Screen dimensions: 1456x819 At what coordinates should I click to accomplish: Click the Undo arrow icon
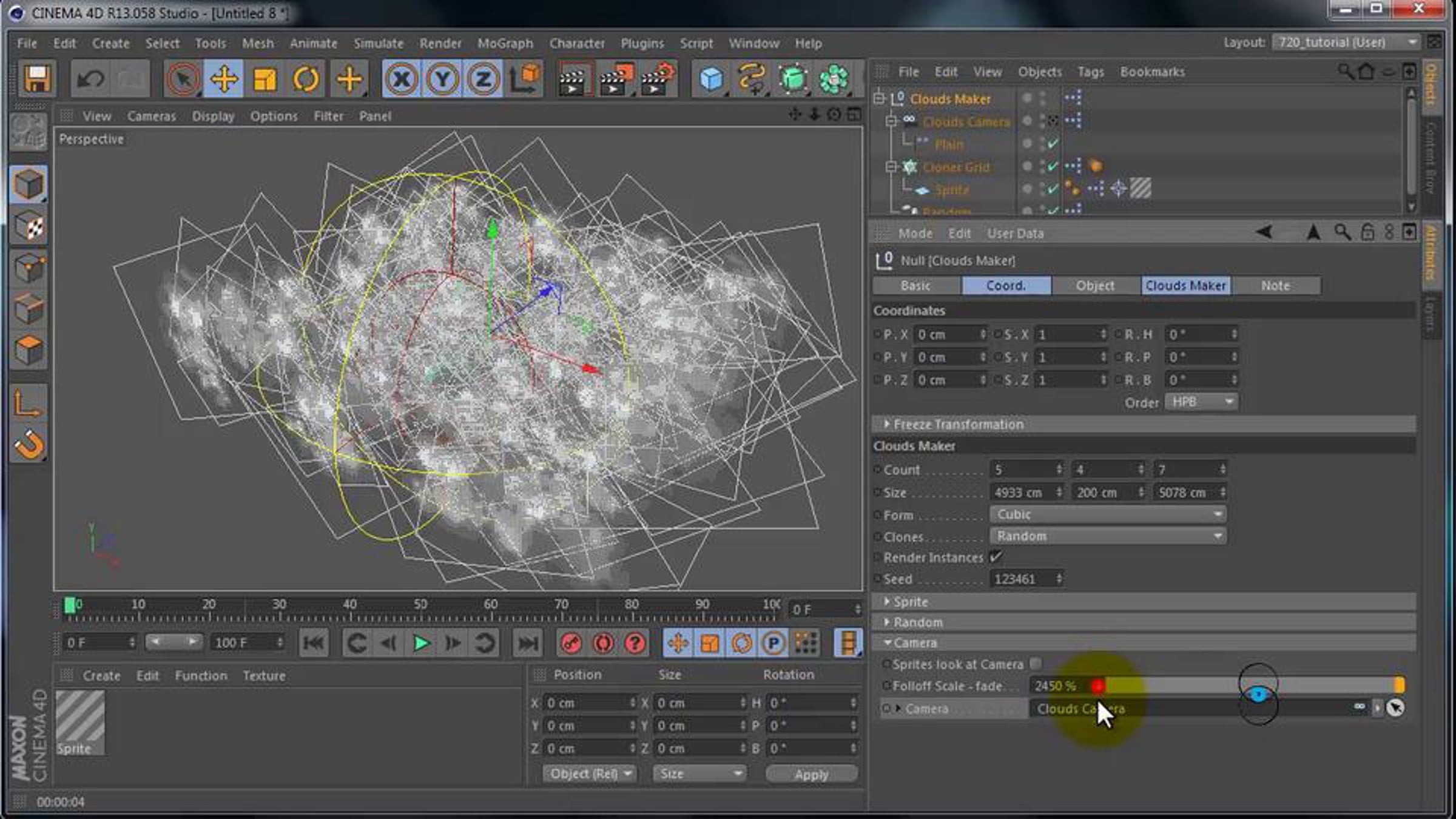(x=90, y=79)
